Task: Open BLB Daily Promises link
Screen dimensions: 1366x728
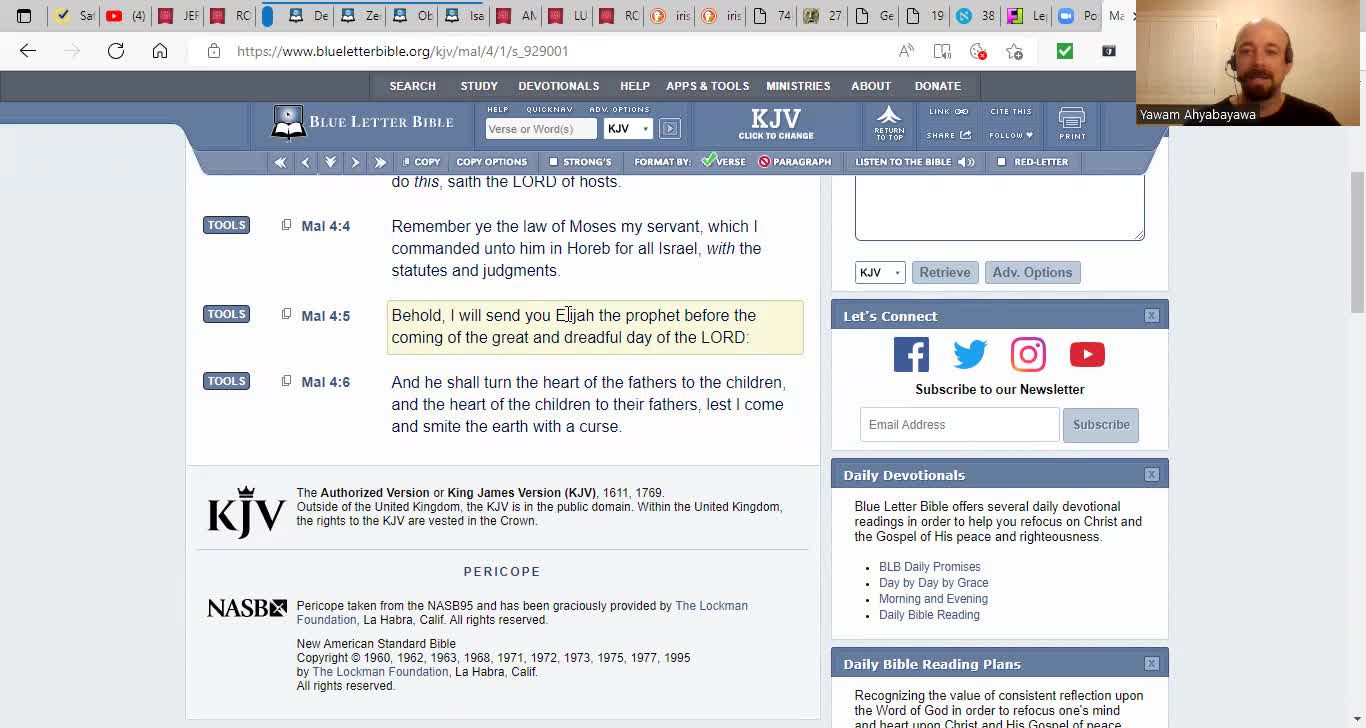Action: click(930, 567)
